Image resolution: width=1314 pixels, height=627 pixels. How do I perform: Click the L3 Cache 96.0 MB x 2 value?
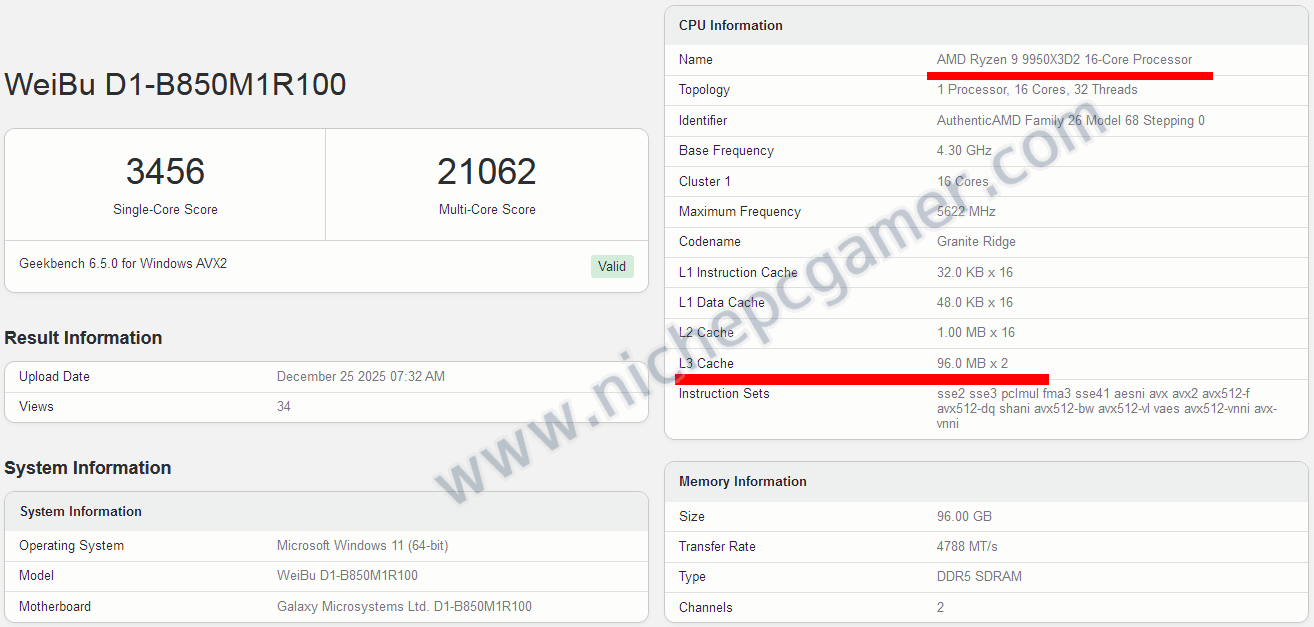click(972, 364)
